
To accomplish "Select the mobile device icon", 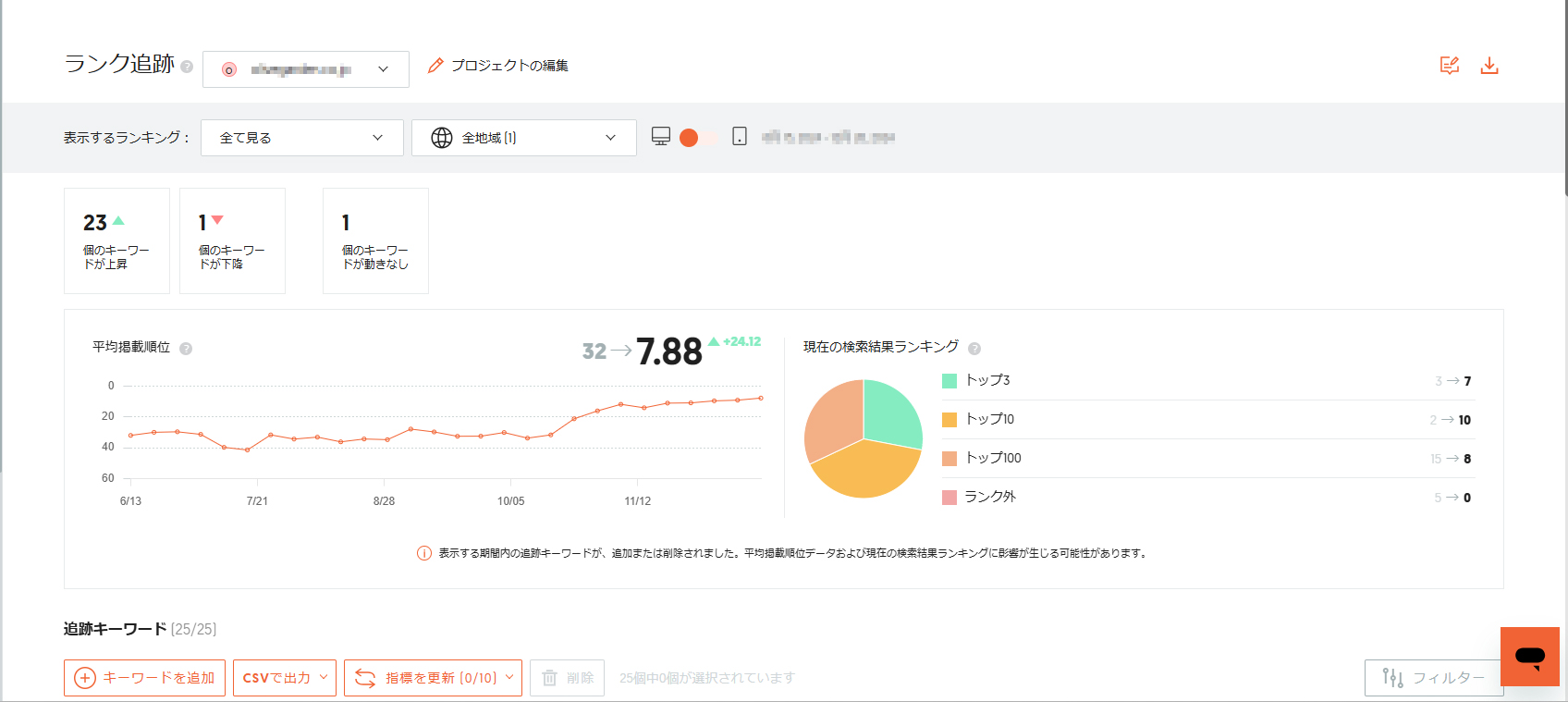I will 740,137.
